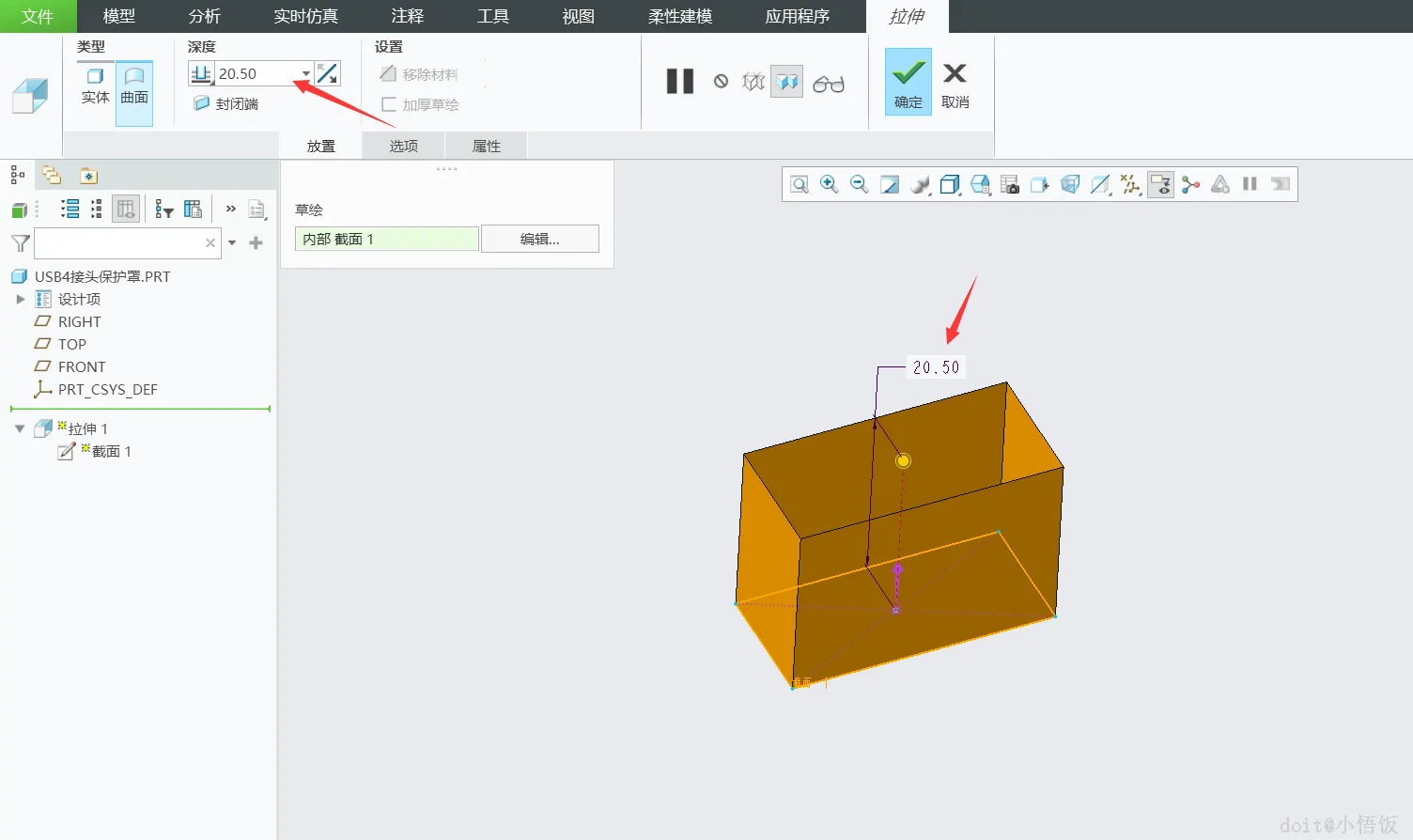Click the refit view icon
Screen dimensions: 1413x840
tap(799, 184)
